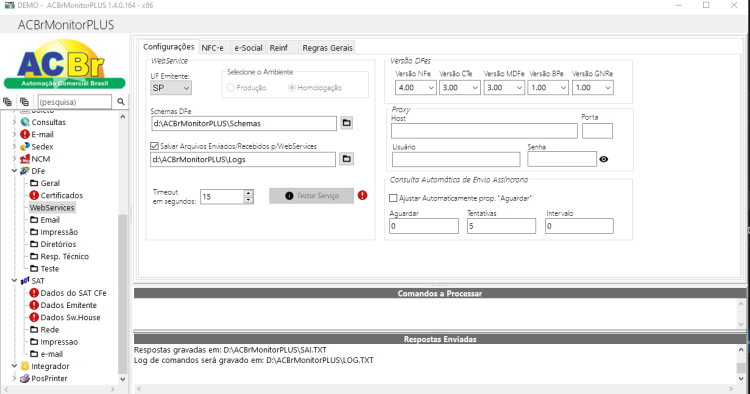Click the ACBr logo image
The image size is (750, 394).
(x=64, y=64)
